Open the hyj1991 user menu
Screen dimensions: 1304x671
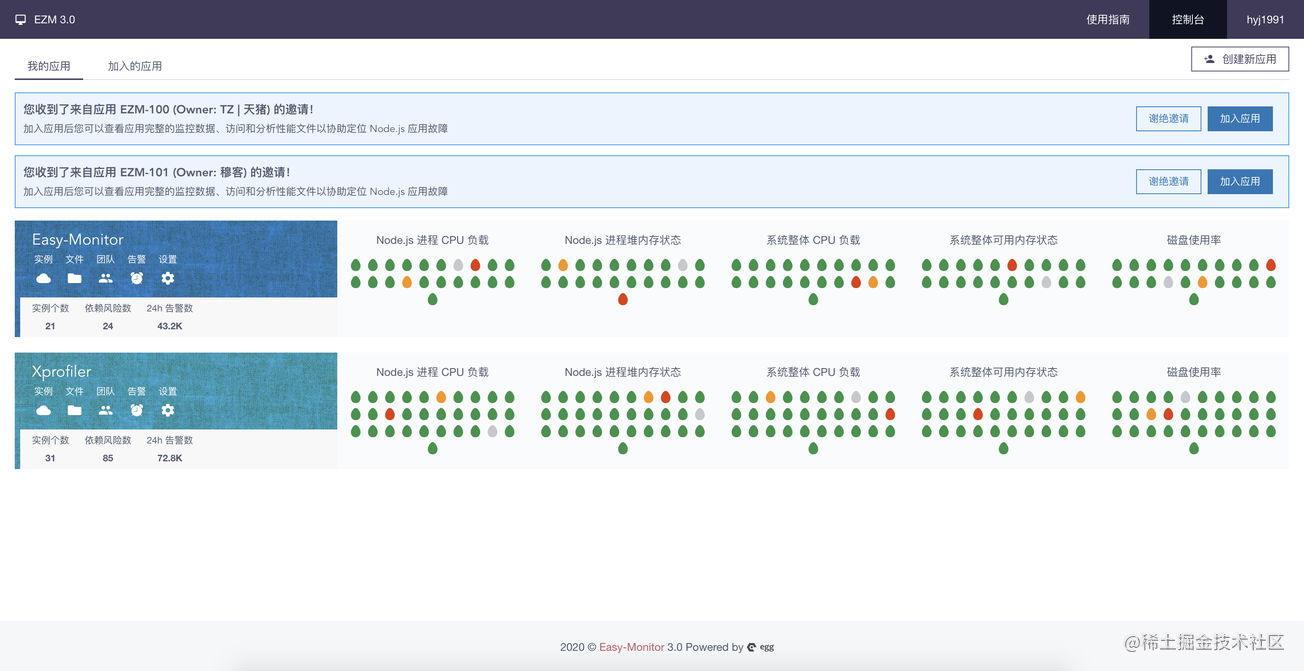[1265, 19]
